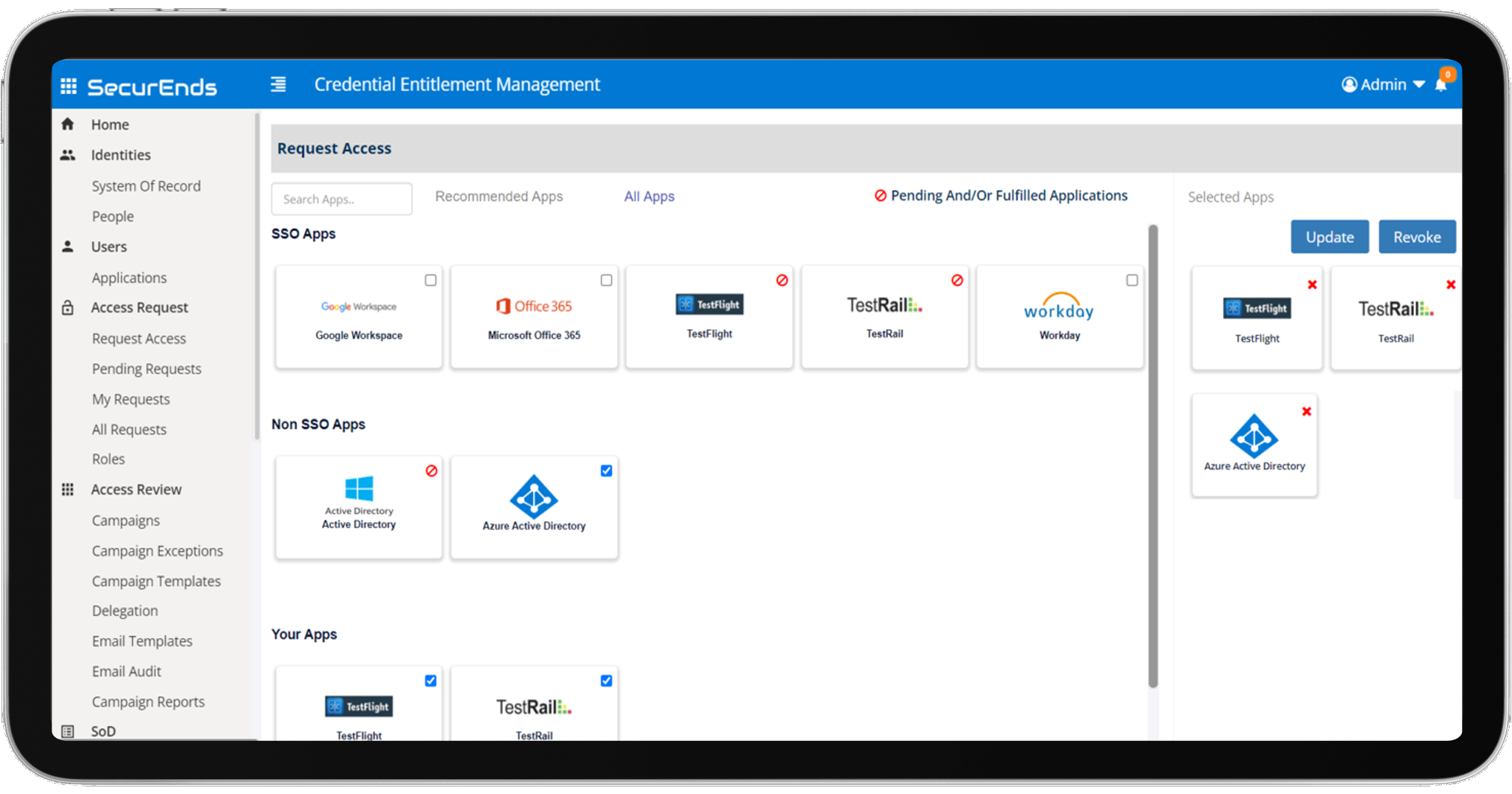Open All Requests

tap(129, 429)
